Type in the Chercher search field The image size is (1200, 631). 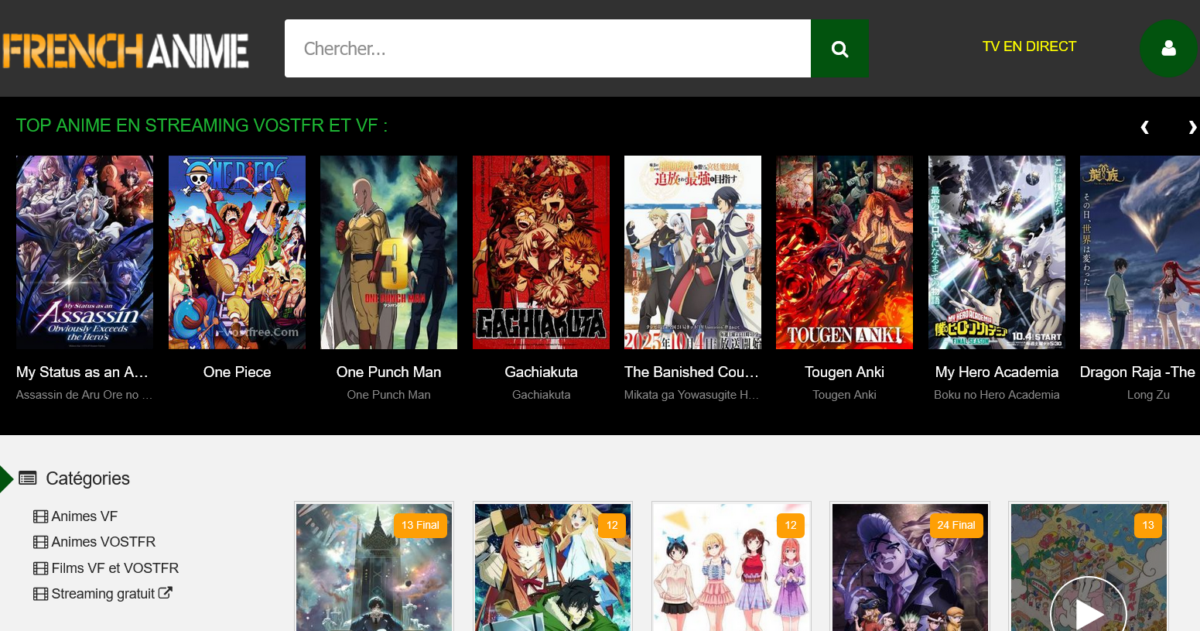click(x=547, y=48)
